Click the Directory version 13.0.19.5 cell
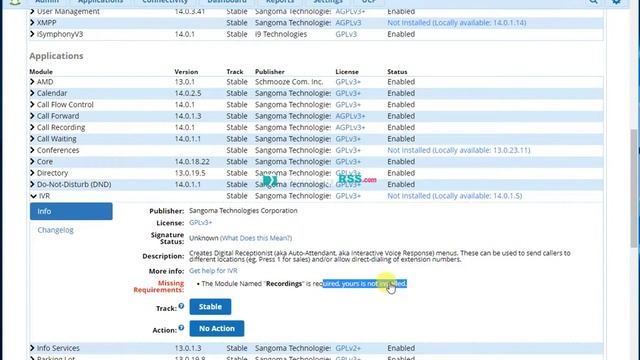The height and width of the screenshot is (360, 640). click(x=190, y=173)
